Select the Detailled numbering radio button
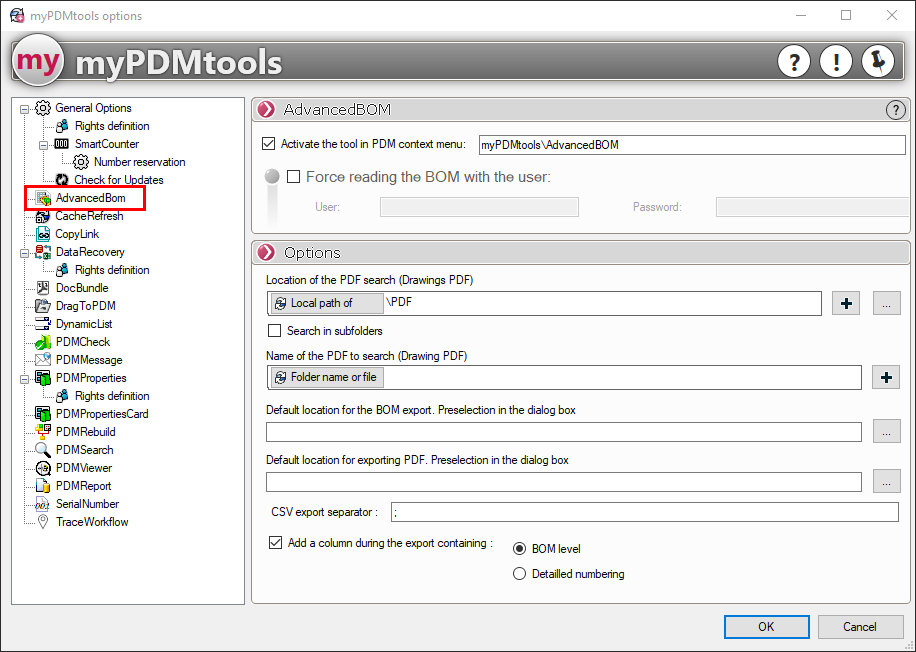Screen dimensions: 916x652 519,574
